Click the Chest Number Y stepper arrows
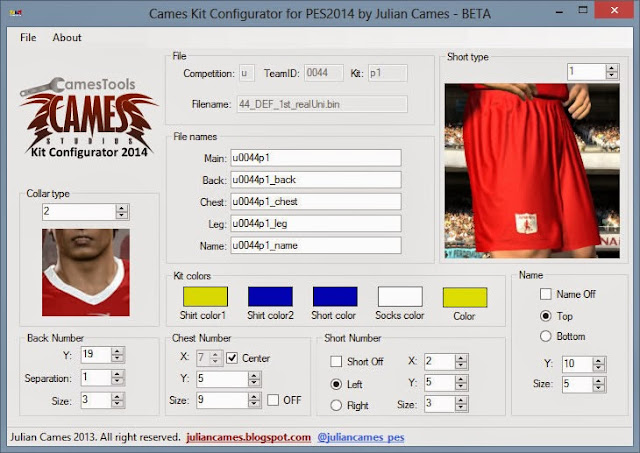This screenshot has height=453, width=640. pos(254,379)
